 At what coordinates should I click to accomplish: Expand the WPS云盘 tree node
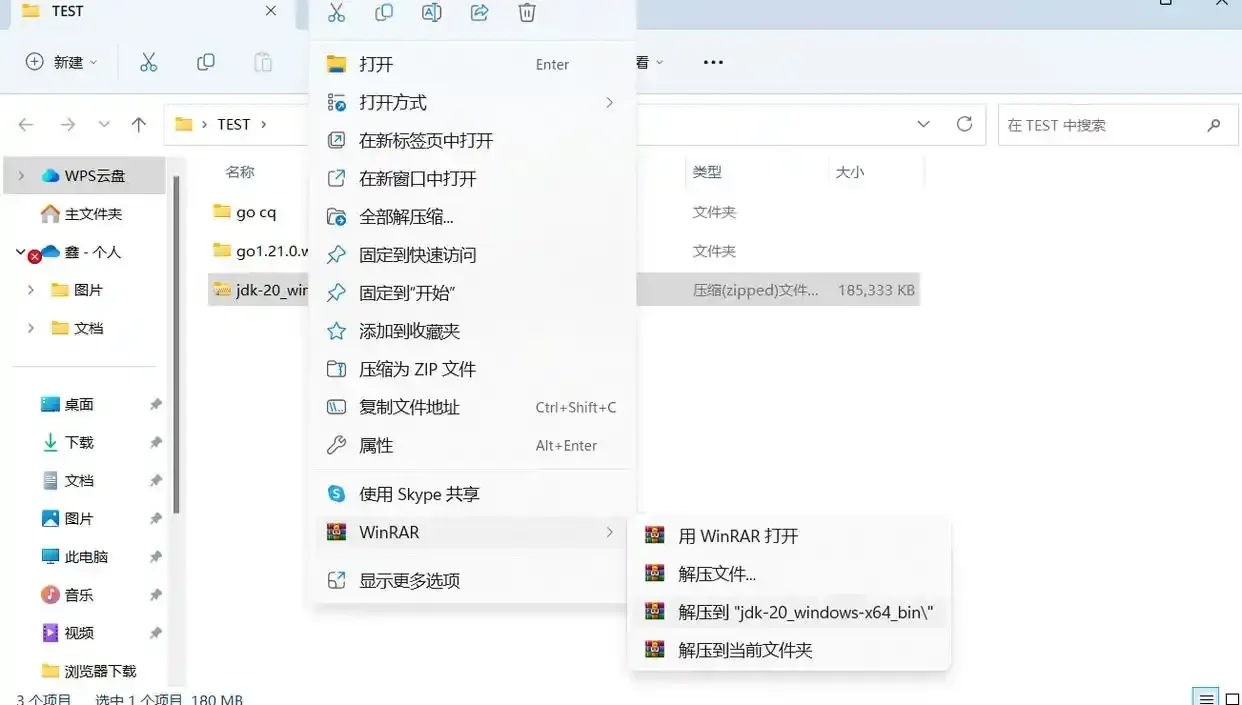click(21, 176)
